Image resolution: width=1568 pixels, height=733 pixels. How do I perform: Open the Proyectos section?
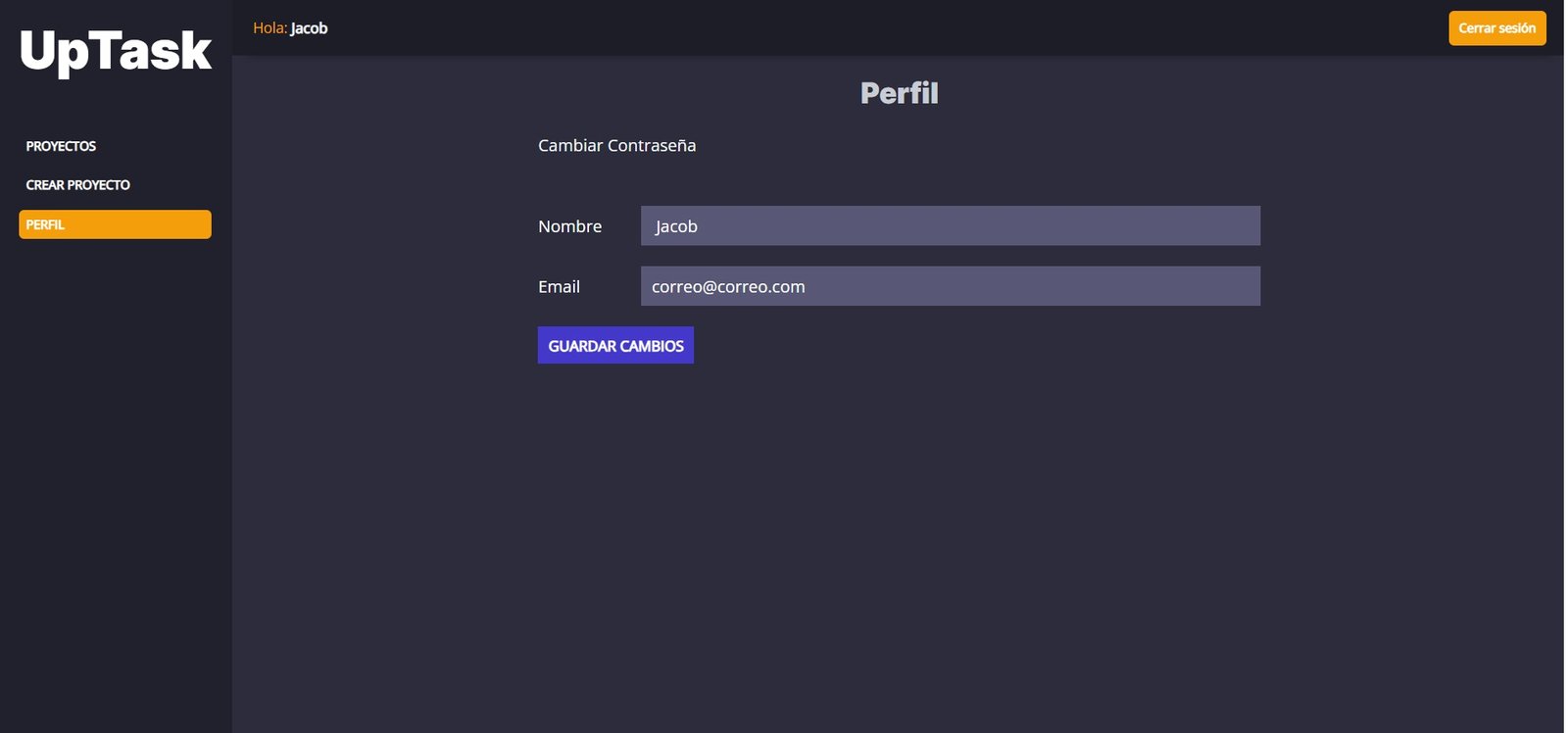coord(61,146)
